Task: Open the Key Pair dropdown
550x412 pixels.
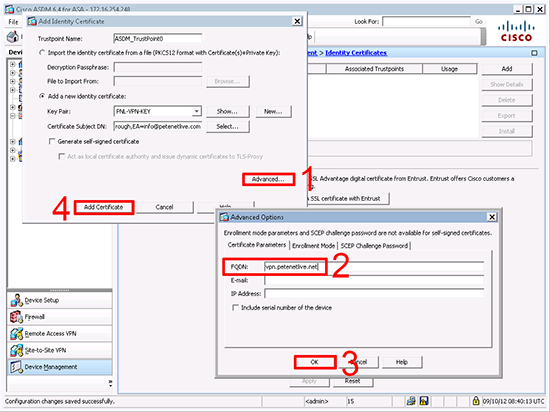Action: pos(197,111)
